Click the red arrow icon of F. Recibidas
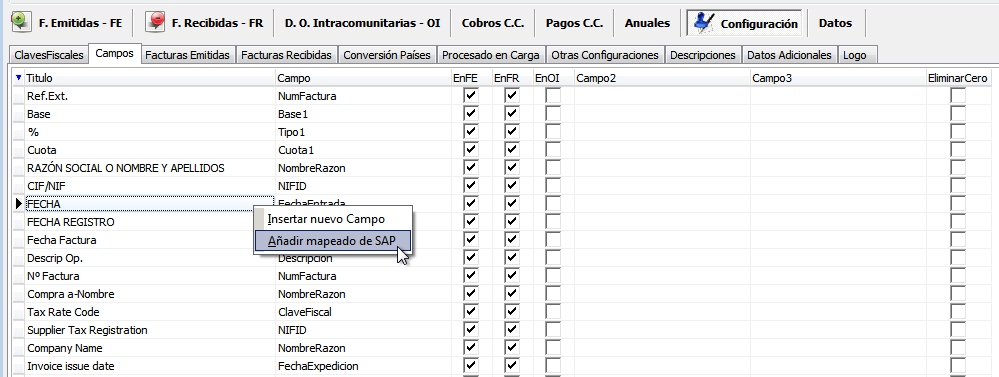999x377 pixels. click(x=155, y=22)
